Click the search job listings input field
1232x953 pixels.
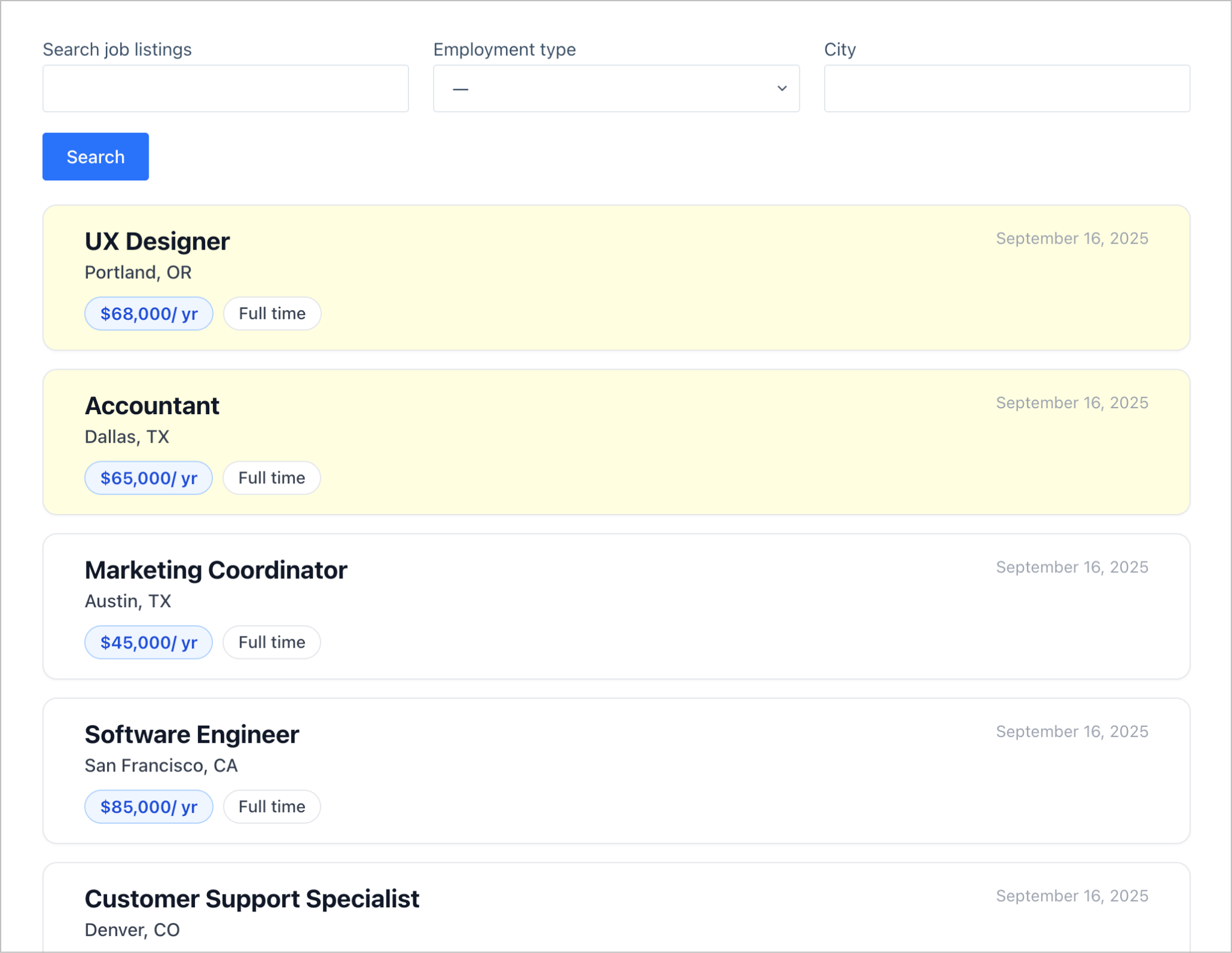coord(226,88)
